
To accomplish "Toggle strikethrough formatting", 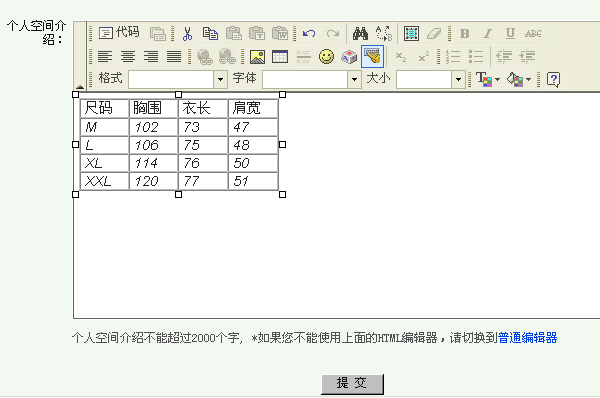I will (533, 34).
